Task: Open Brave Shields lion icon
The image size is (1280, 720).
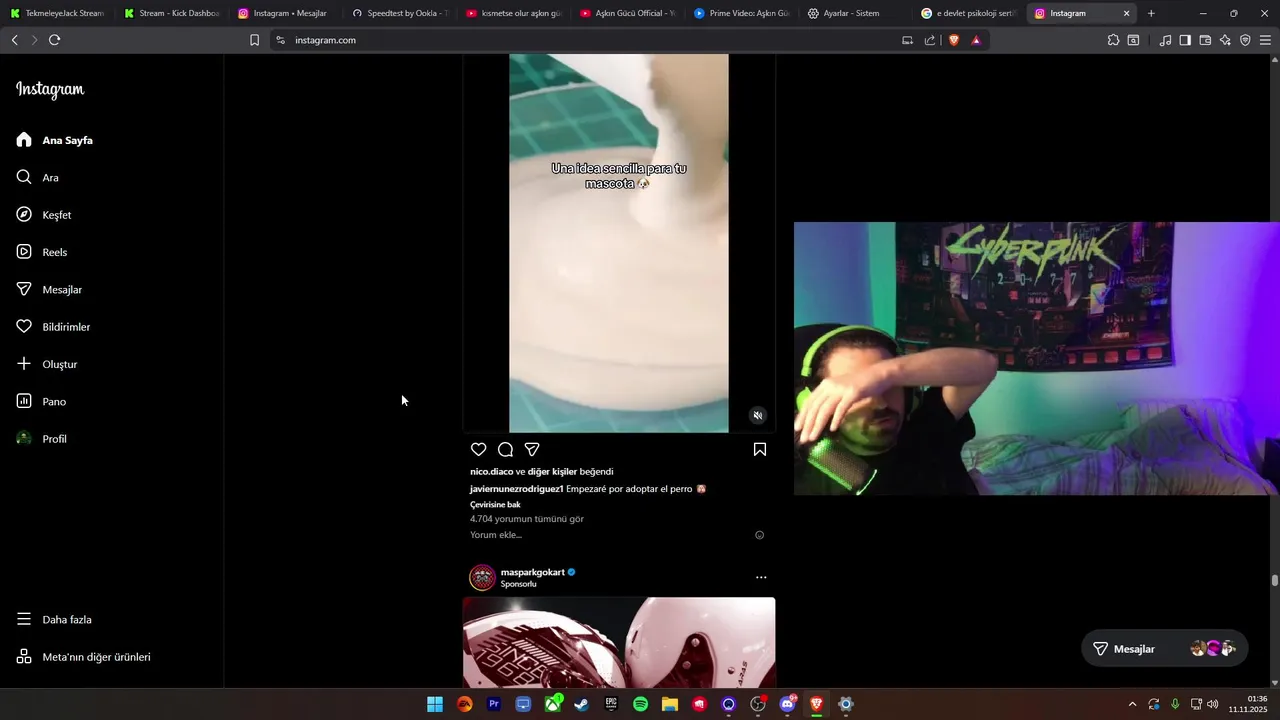Action: pos(954,40)
